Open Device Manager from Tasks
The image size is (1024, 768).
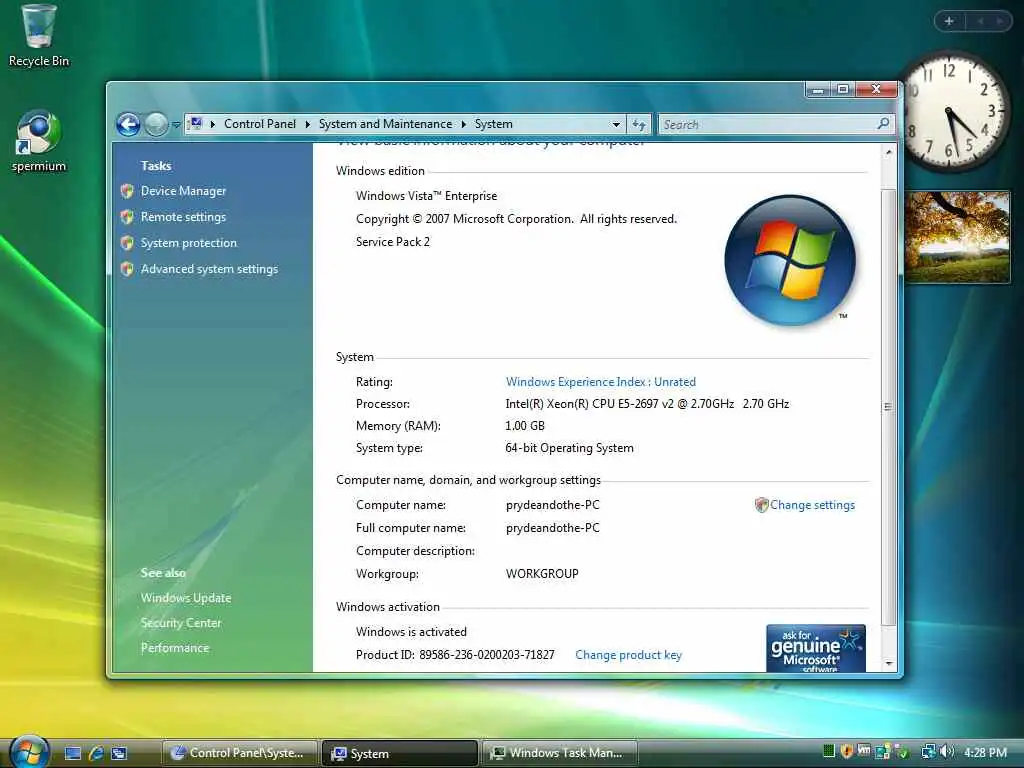pyautogui.click(x=184, y=191)
